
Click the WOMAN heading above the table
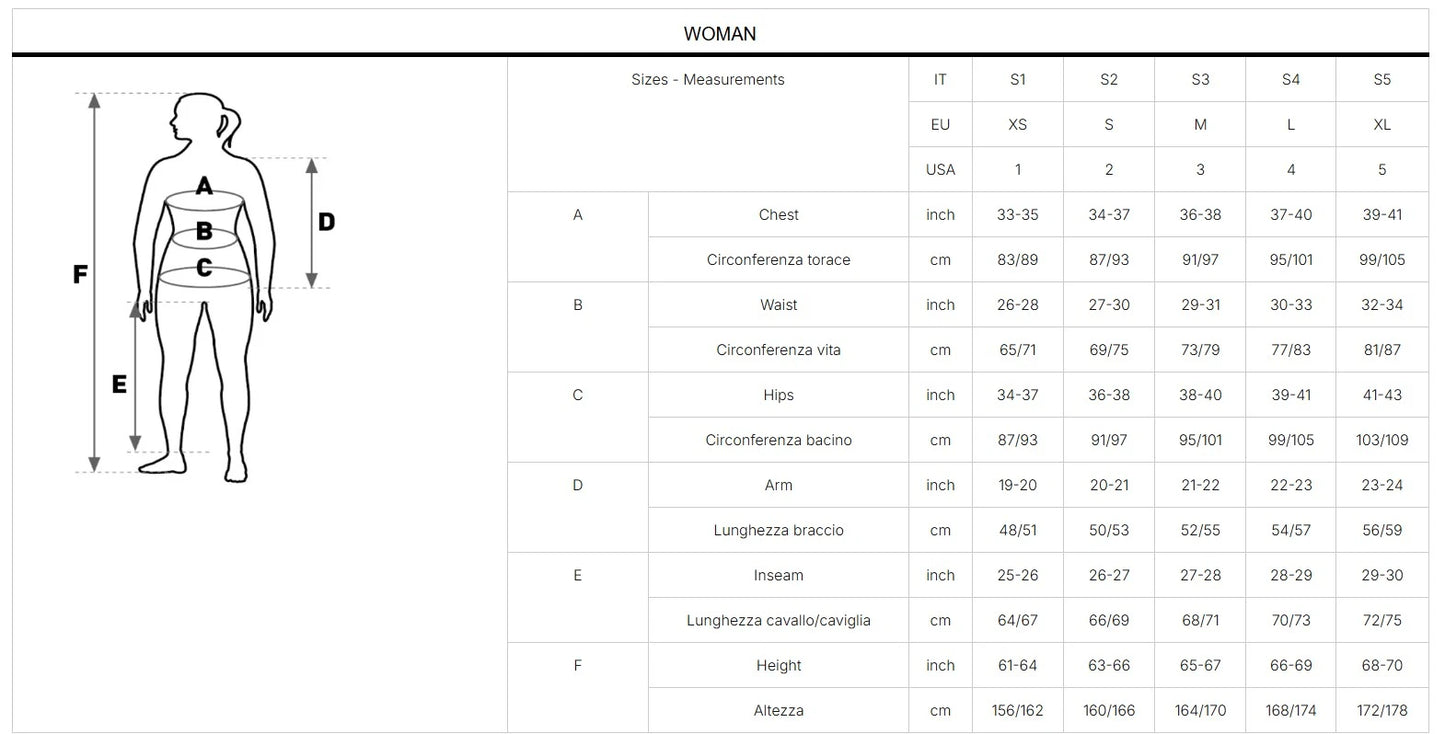719,34
